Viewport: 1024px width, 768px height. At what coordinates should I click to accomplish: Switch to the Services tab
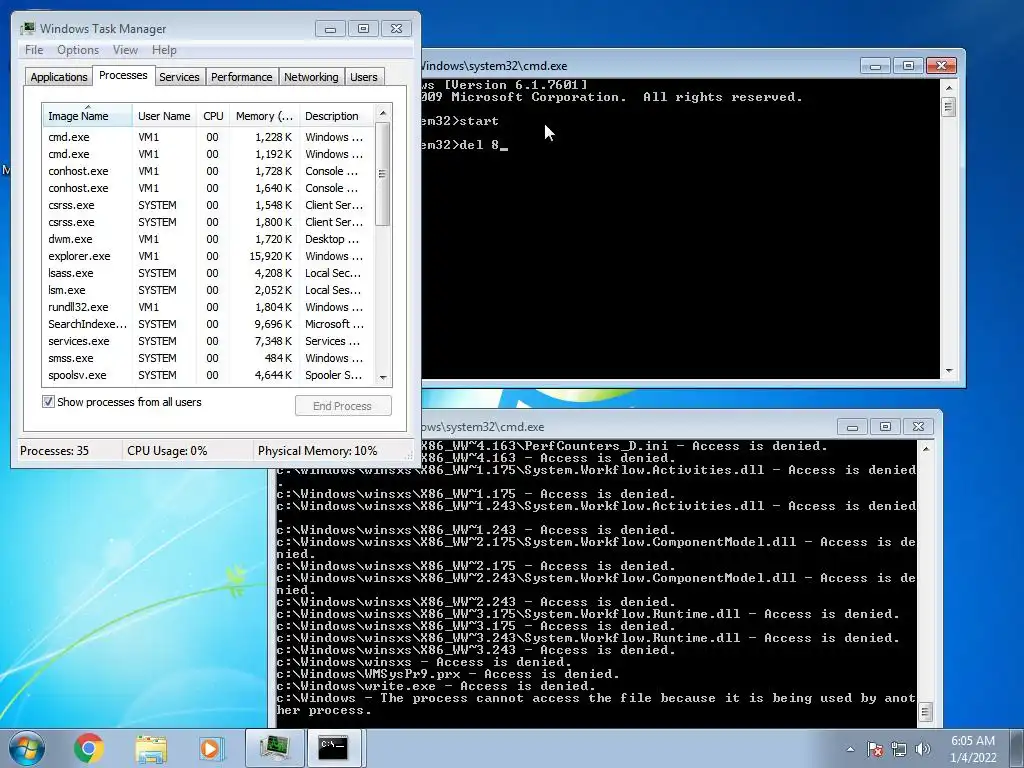[x=179, y=77]
